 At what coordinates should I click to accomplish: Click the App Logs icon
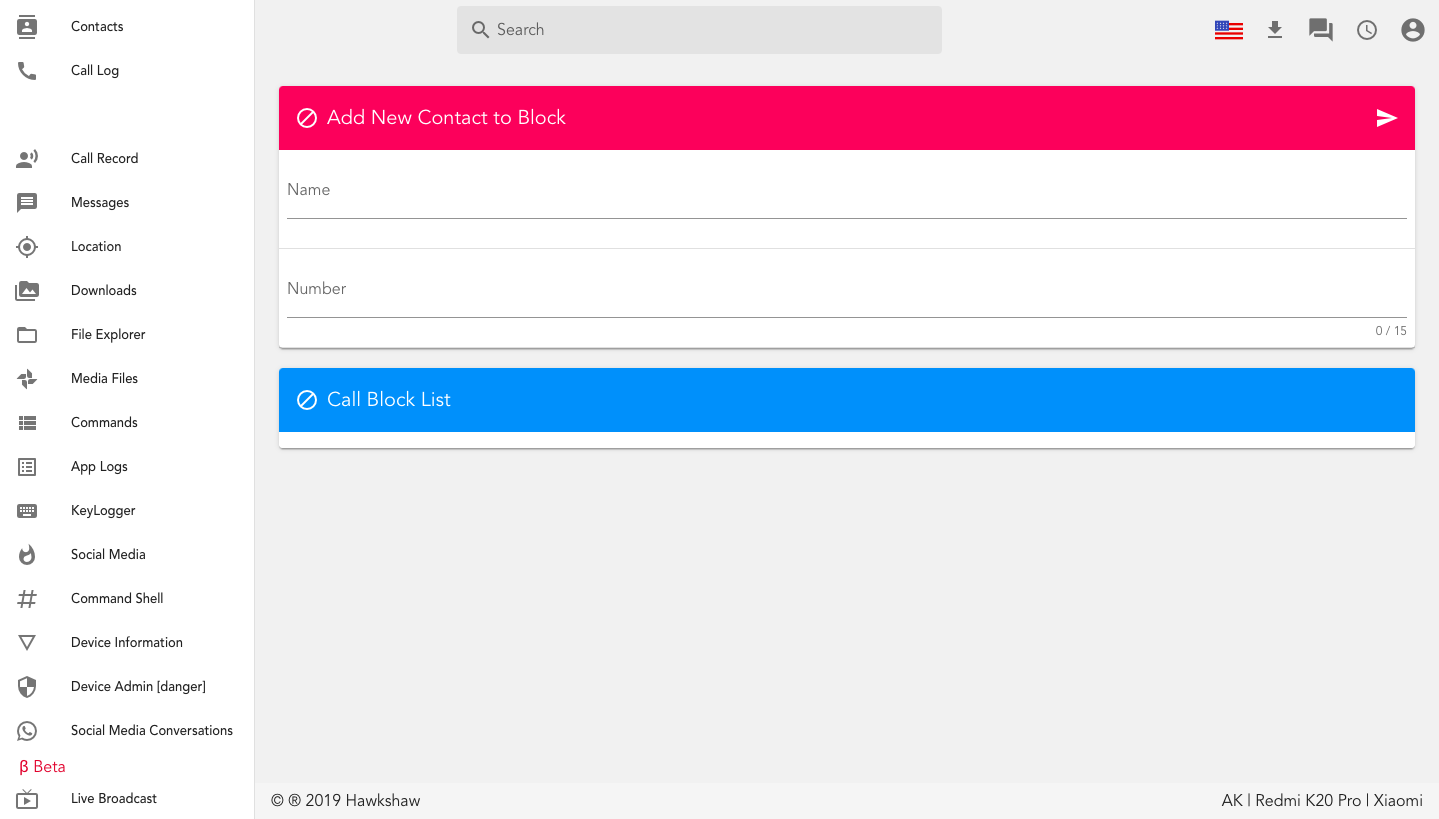point(27,467)
